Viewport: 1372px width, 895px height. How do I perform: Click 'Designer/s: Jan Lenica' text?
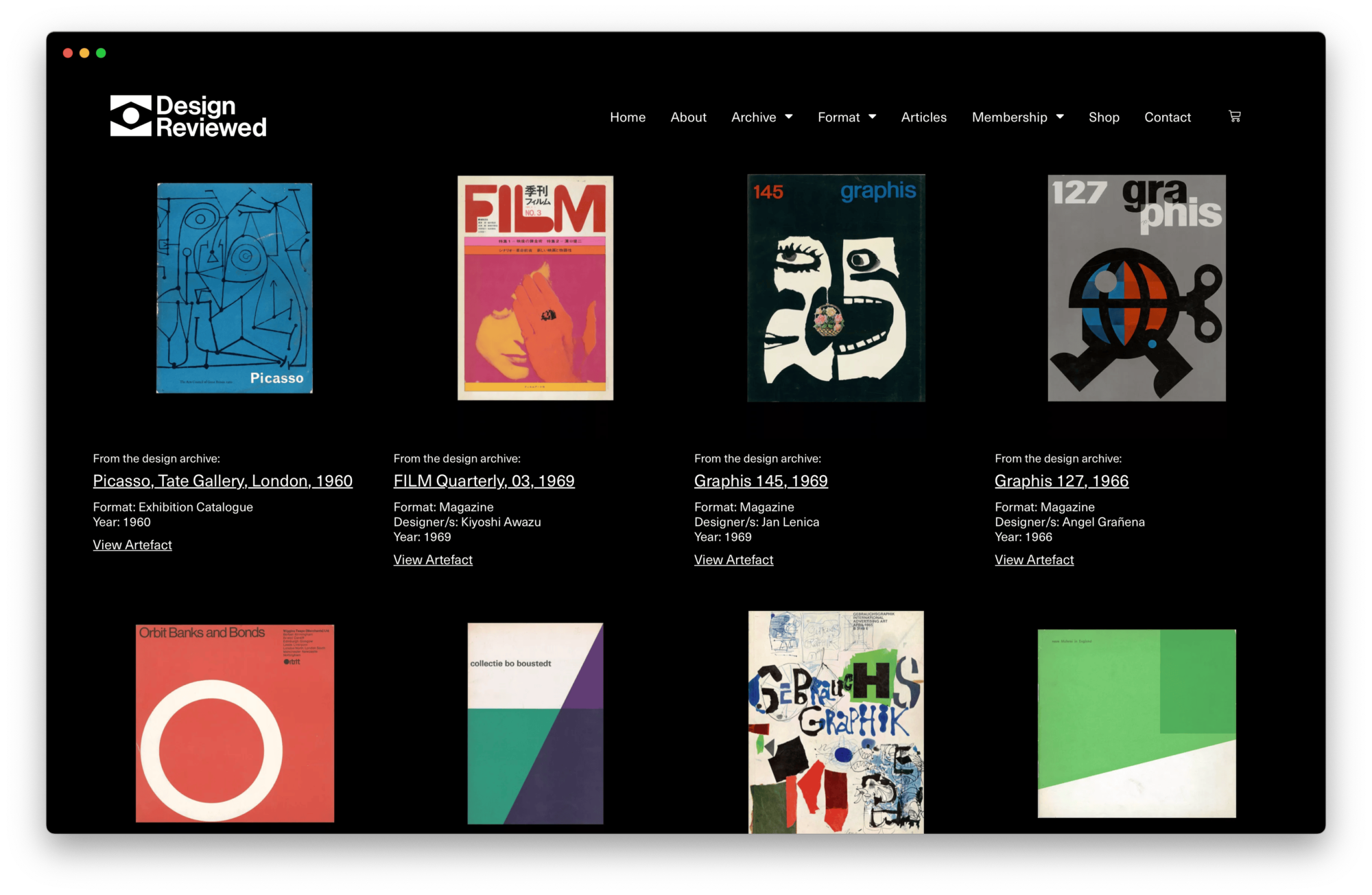pos(757,522)
